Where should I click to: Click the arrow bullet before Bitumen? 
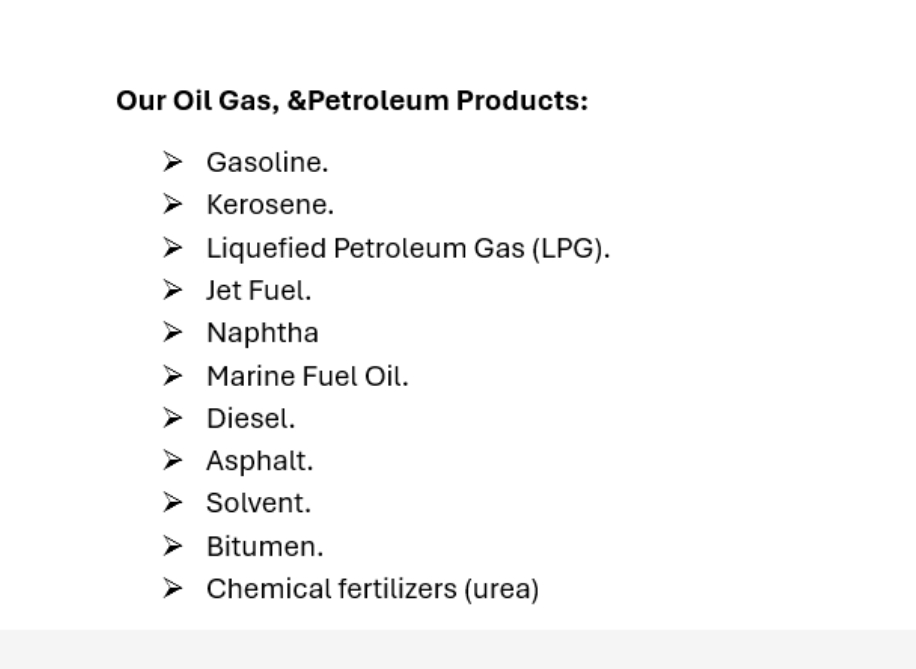pyautogui.click(x=173, y=547)
